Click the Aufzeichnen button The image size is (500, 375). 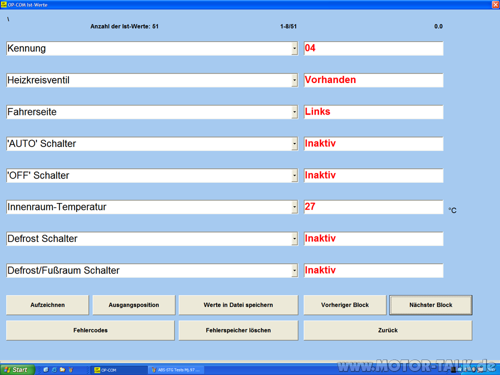tap(47, 305)
